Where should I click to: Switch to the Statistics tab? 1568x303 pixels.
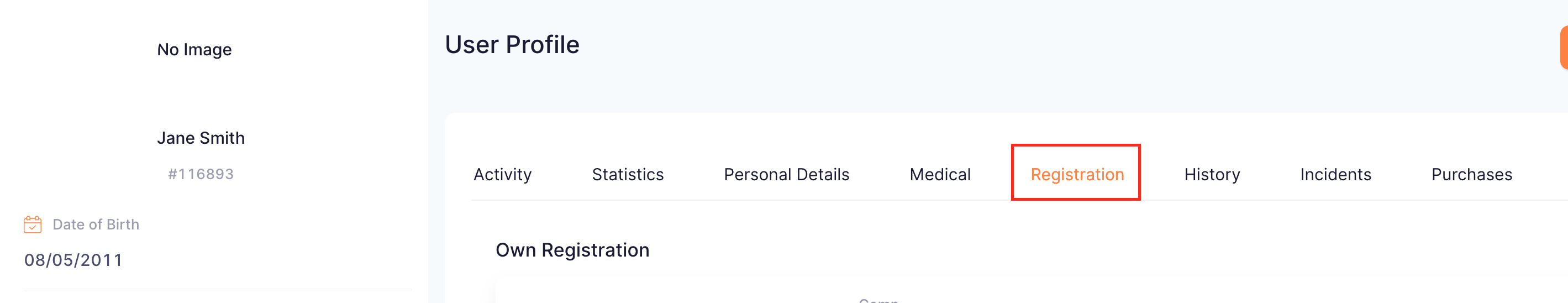pos(628,174)
